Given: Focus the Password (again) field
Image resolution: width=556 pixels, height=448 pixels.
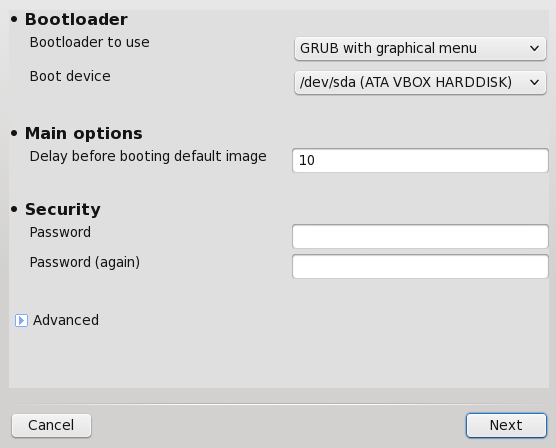Looking at the screenshot, I should pos(420,266).
